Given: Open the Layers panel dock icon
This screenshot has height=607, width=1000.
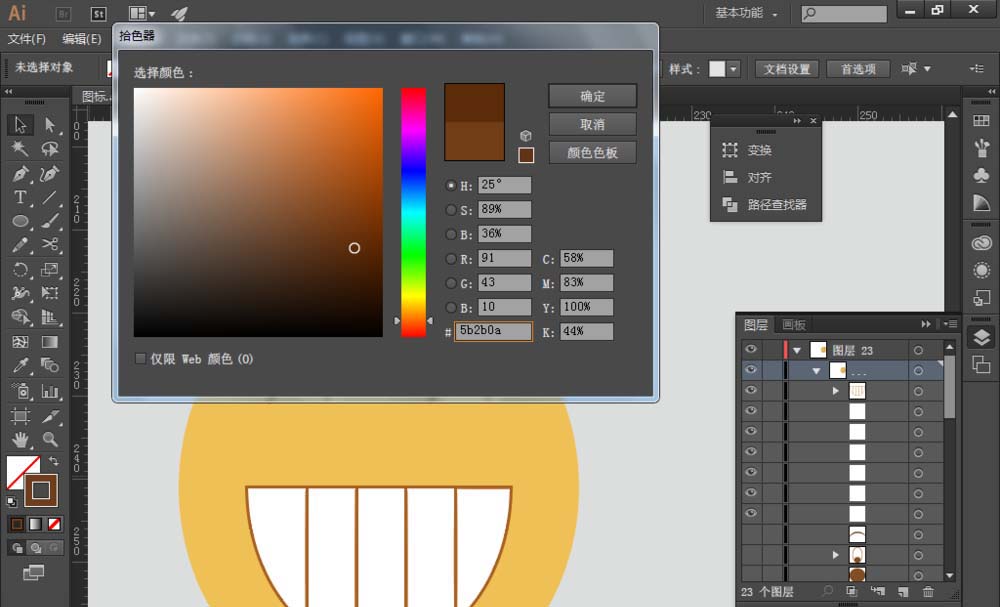Looking at the screenshot, I should 982,337.
